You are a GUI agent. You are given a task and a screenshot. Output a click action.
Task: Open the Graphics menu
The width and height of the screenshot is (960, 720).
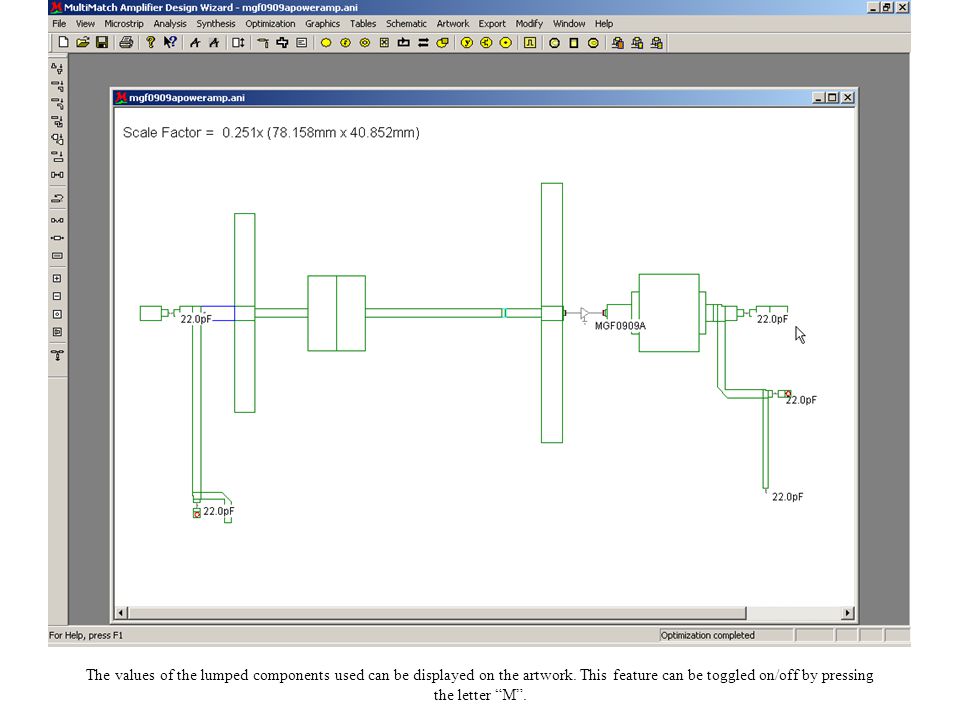point(322,23)
